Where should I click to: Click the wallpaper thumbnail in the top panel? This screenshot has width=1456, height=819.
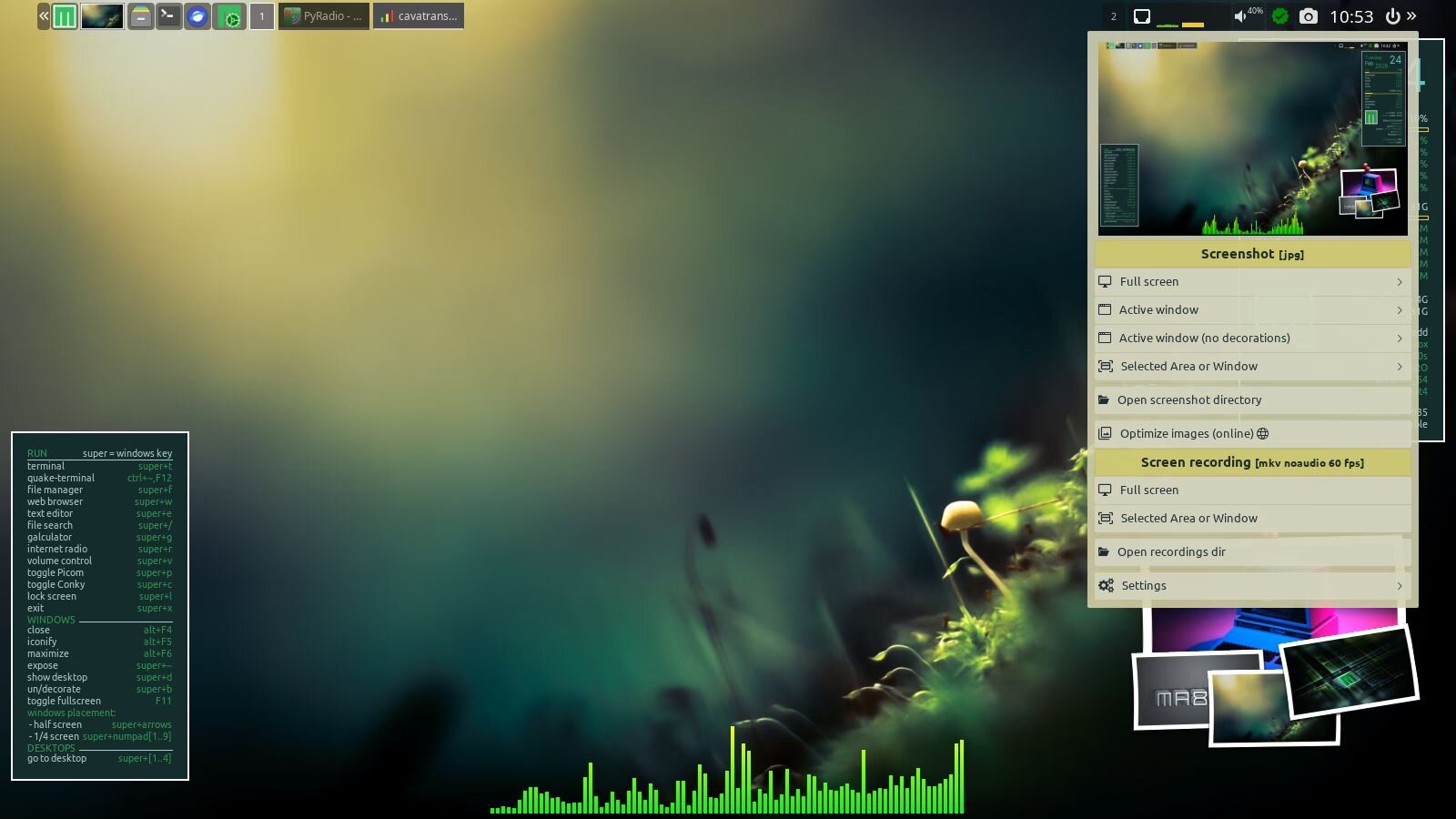102,16
